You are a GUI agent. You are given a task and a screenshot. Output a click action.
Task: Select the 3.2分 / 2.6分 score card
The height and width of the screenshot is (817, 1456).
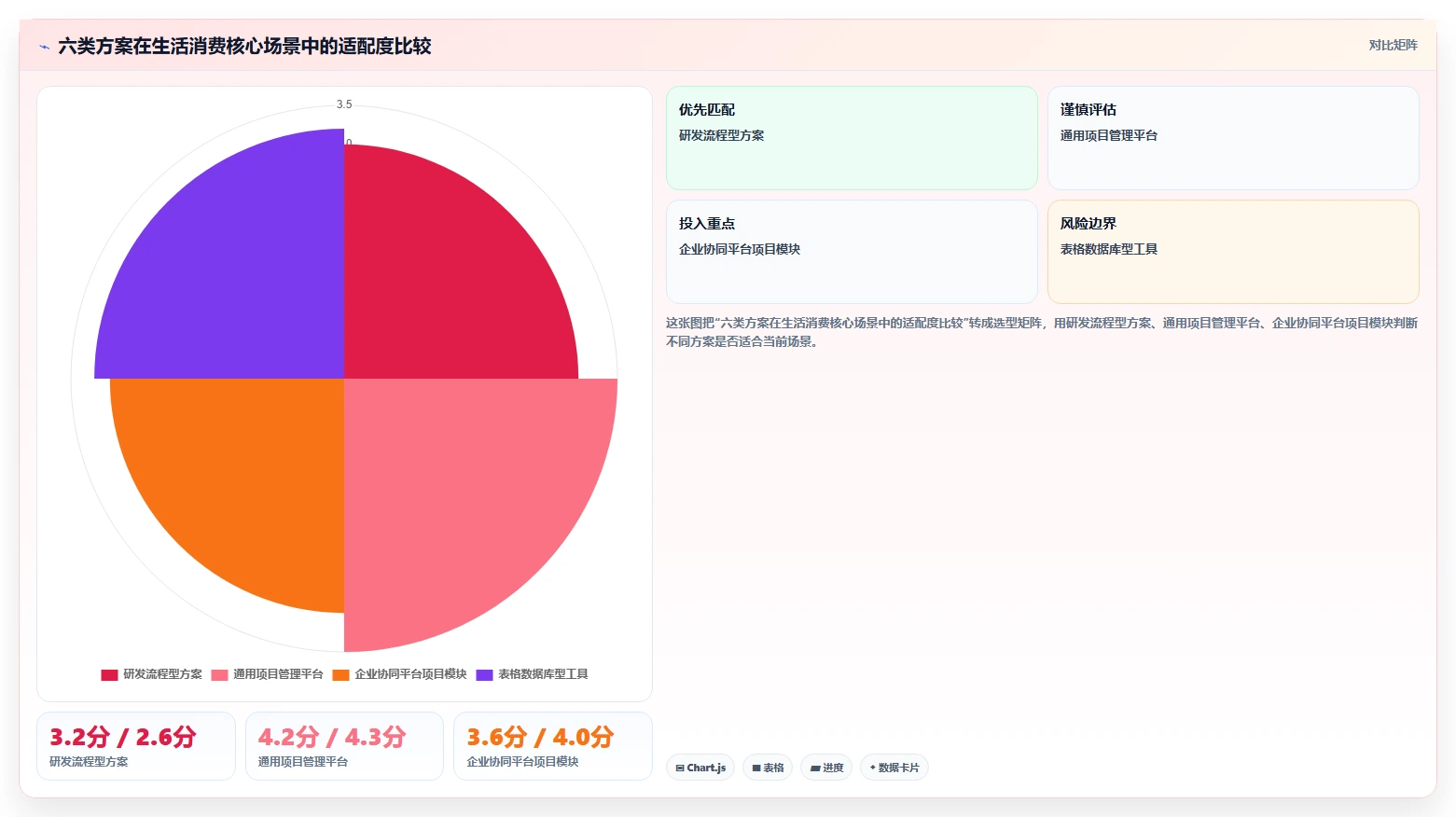coord(136,746)
